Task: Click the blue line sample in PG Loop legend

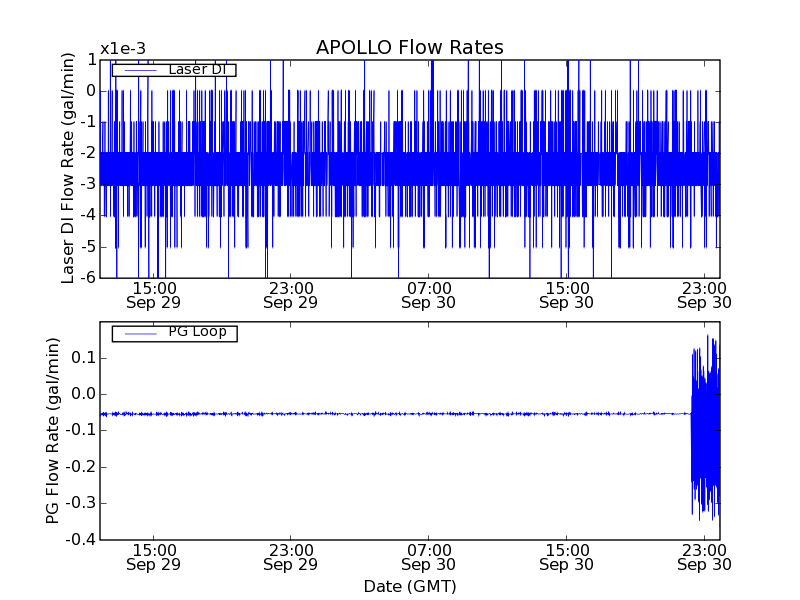Action: coord(140,334)
